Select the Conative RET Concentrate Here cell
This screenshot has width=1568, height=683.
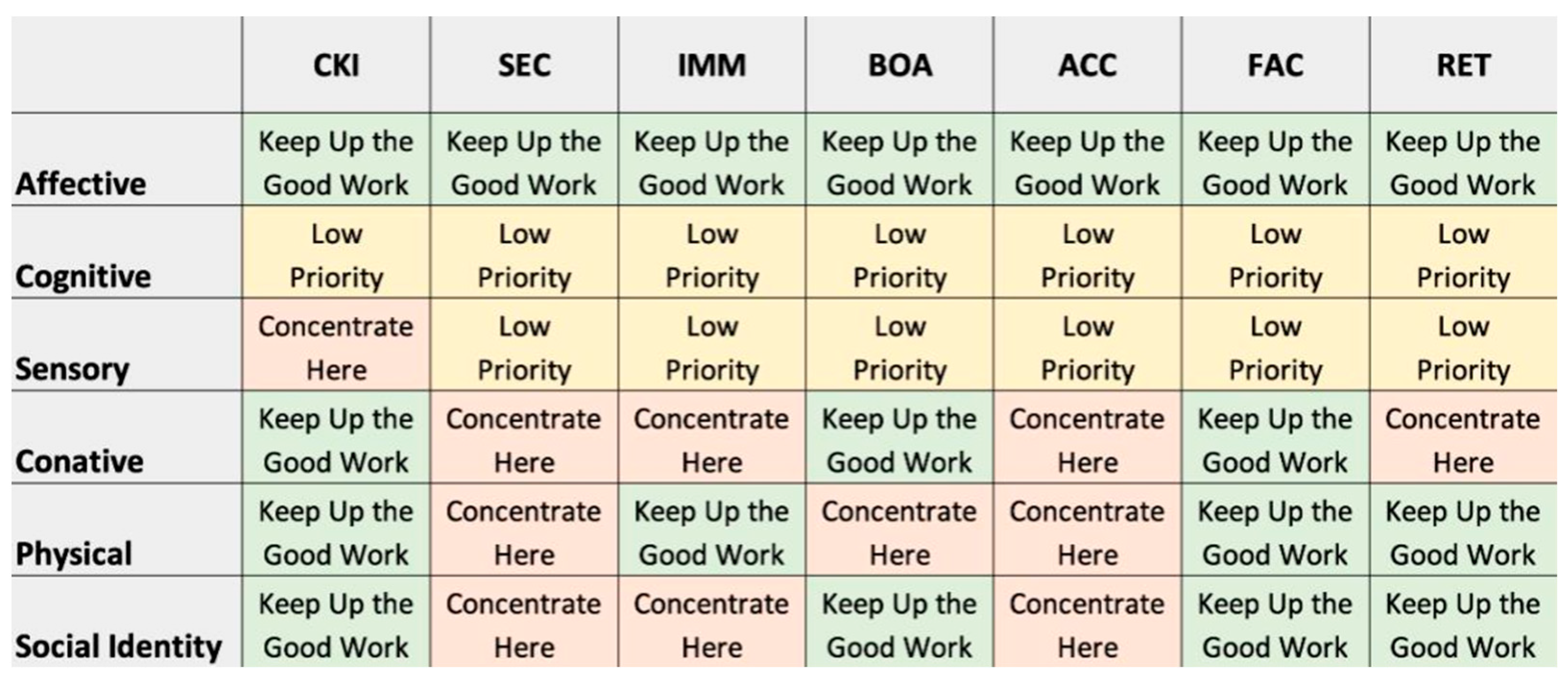tap(1463, 440)
